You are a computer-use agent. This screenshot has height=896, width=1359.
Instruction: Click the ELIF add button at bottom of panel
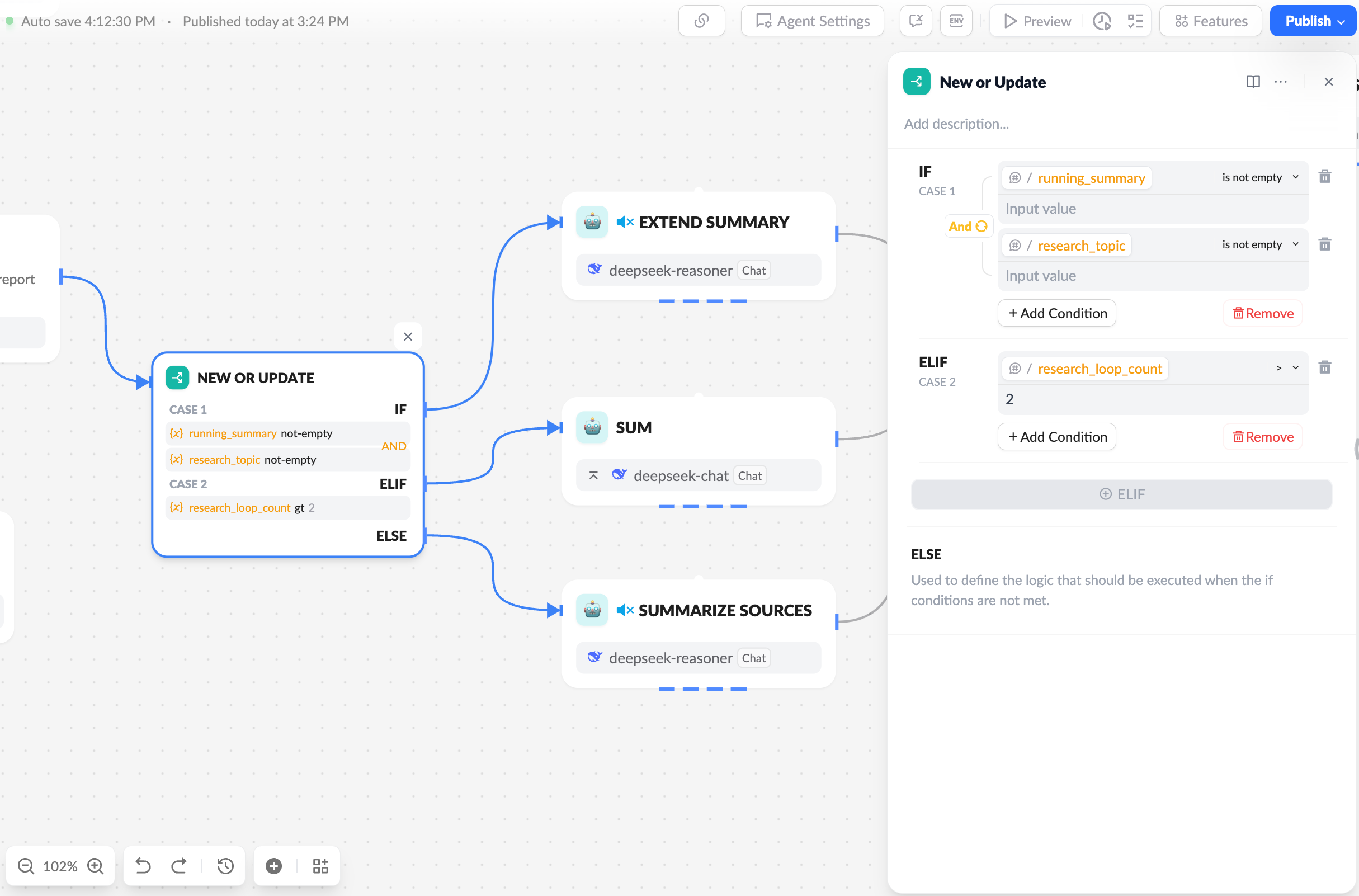1122,493
